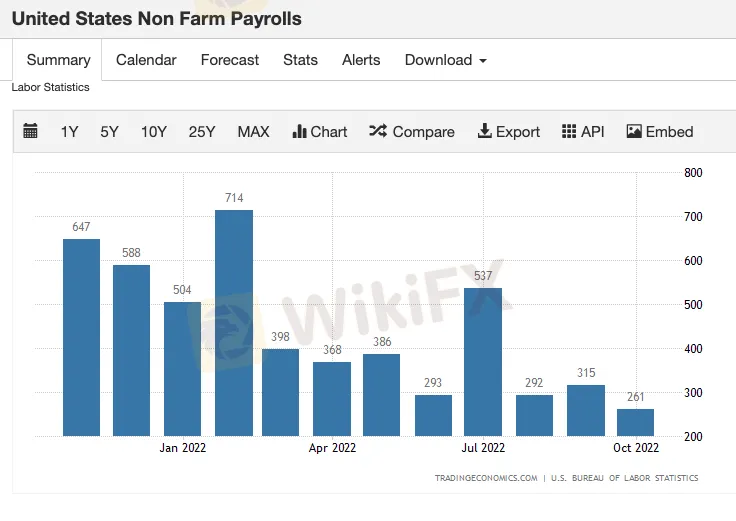The width and height of the screenshot is (736, 521).
Task: Click the 800 y-axis value
Action: (x=693, y=173)
